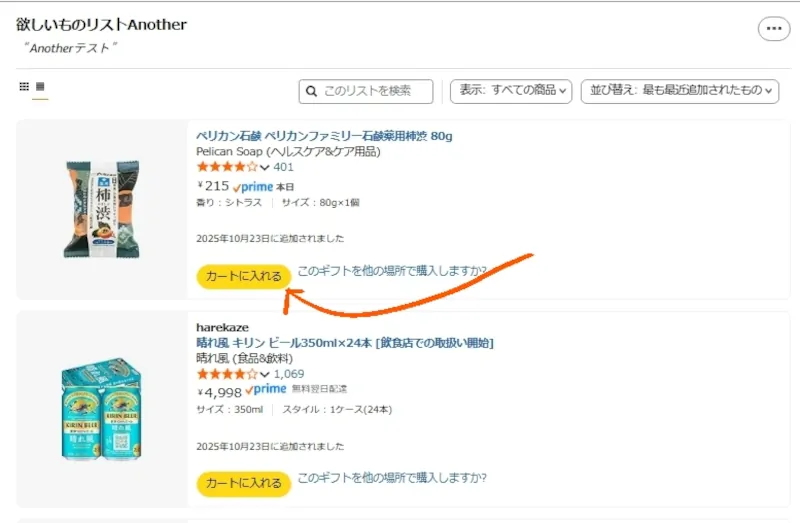Image resolution: width=800 pixels, height=523 pixels.
Task: Expand the Kirin beer rating chevron
Action: click(x=265, y=375)
